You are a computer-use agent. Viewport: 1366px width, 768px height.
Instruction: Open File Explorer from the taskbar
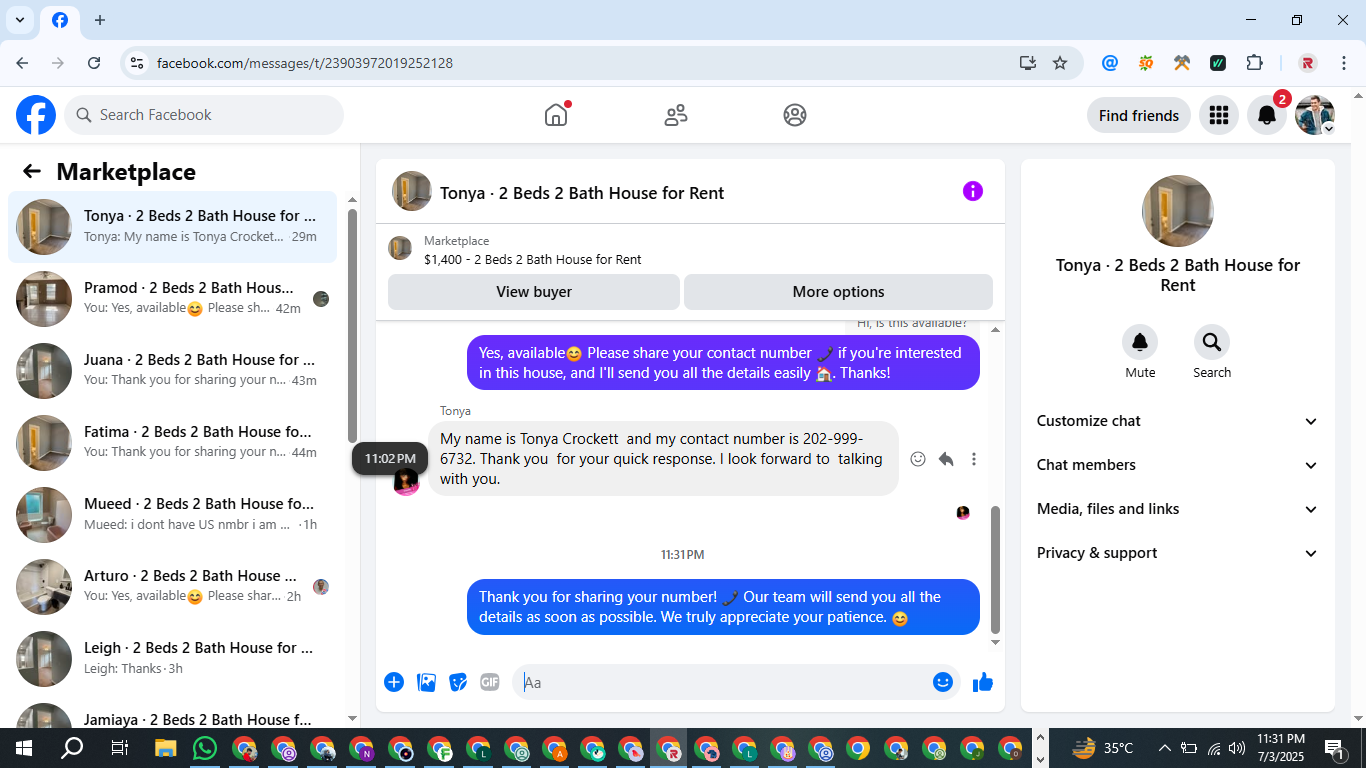point(166,748)
